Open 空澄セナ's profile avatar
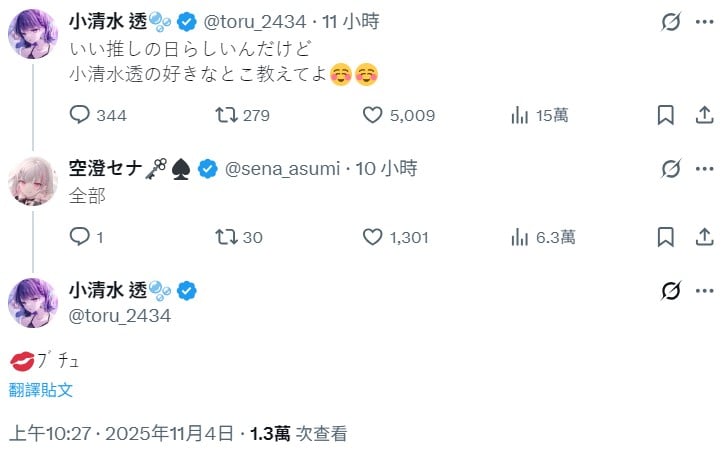Image resolution: width=728 pixels, height=453 pixels. 33,181
